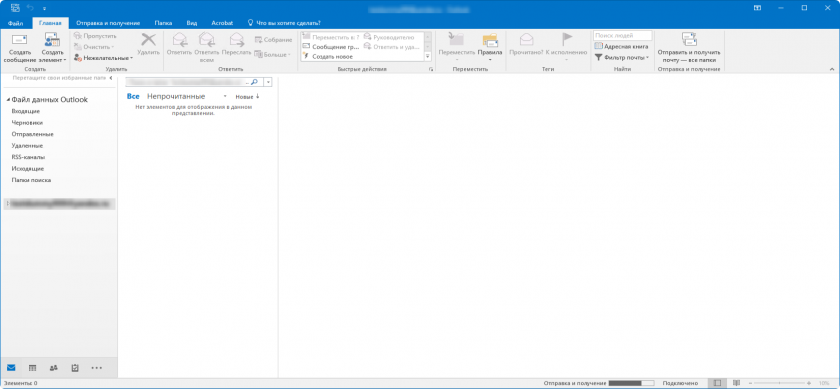Click the magnifier search icon
Screen dimensions: 840x389
pos(254,83)
